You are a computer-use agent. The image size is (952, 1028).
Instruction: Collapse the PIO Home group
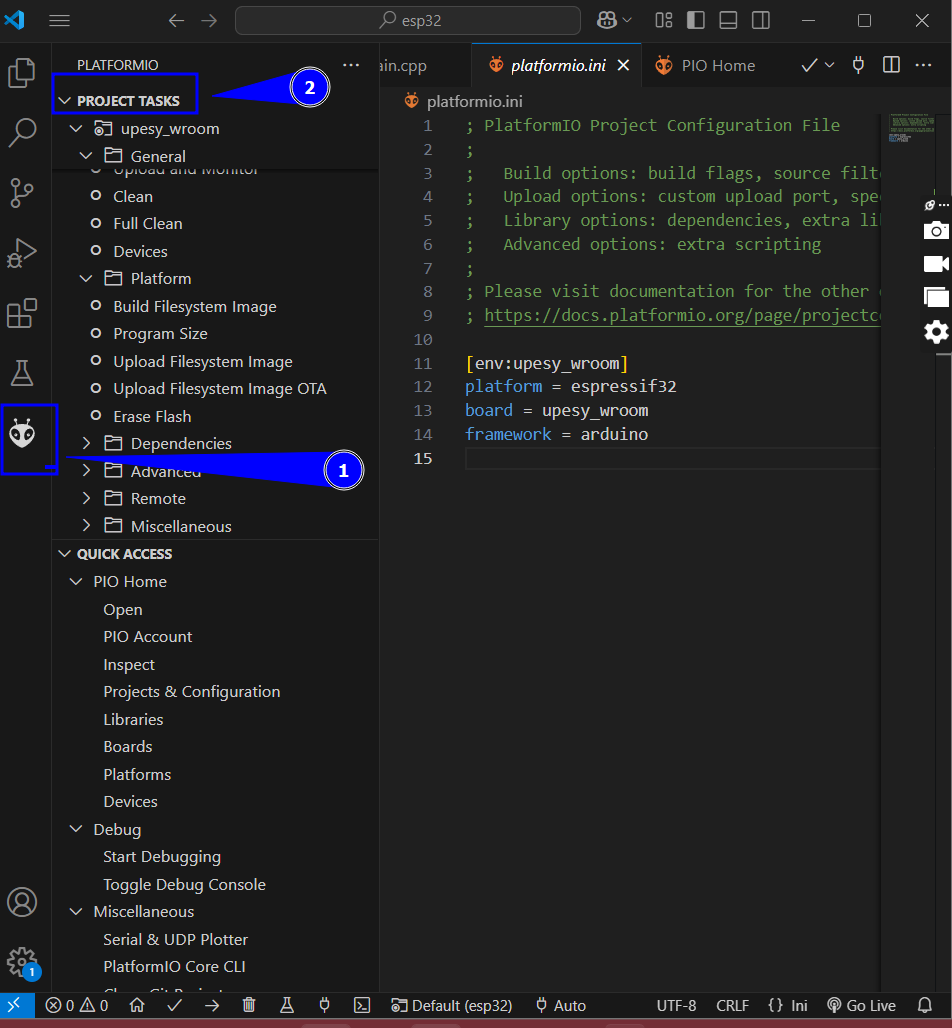76,582
